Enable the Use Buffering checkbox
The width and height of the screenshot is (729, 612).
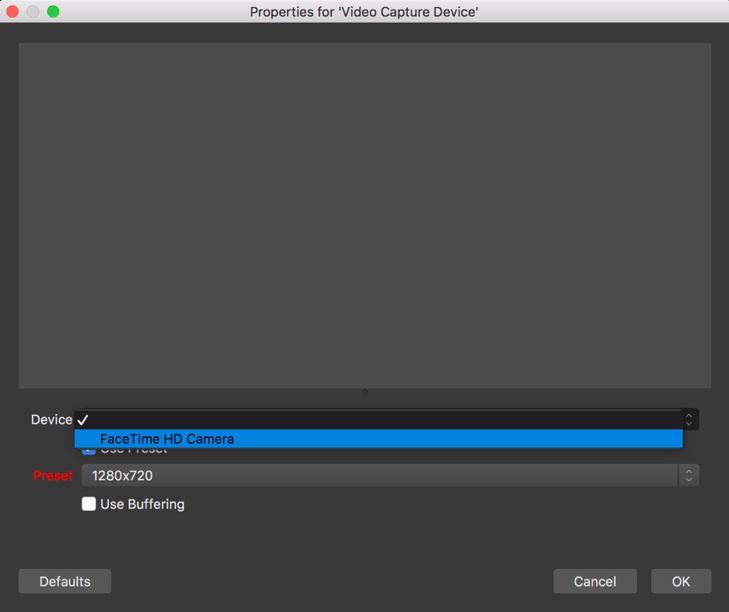89,504
